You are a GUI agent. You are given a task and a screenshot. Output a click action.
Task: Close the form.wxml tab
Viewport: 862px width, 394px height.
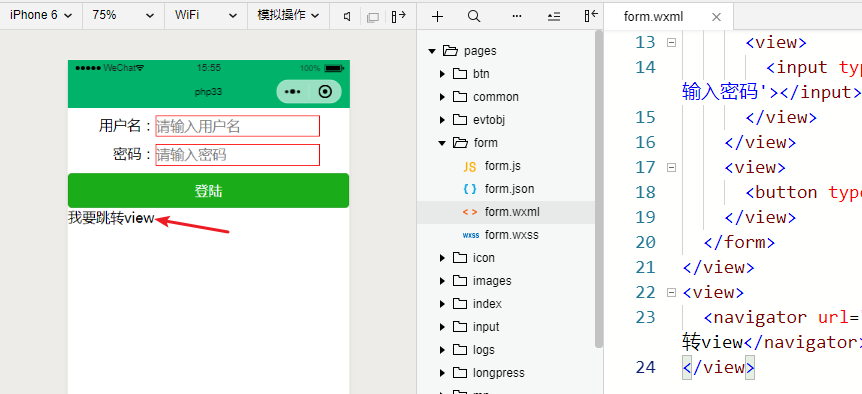coord(716,17)
